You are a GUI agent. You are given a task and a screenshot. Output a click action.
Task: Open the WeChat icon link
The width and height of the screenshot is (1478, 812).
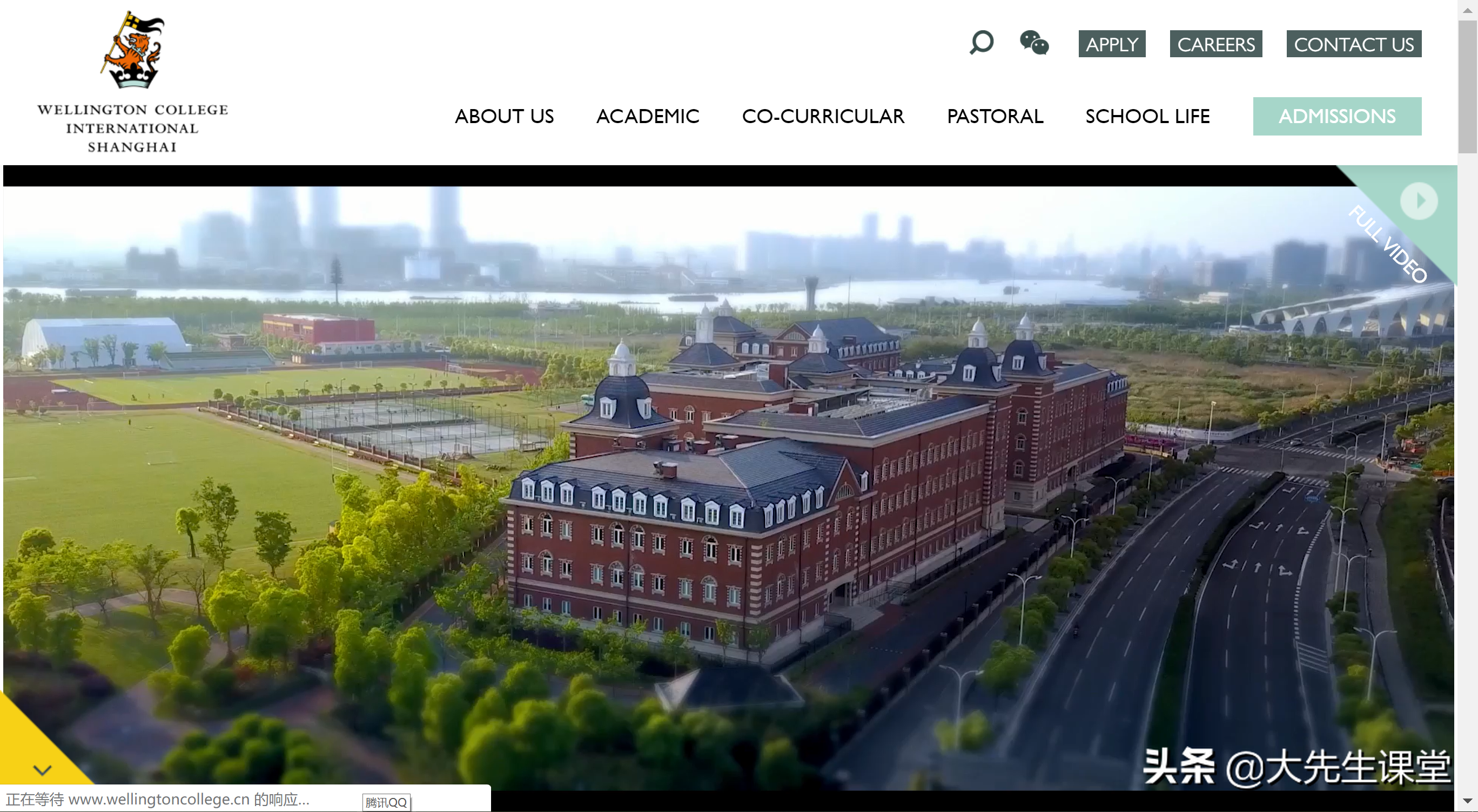[1034, 43]
